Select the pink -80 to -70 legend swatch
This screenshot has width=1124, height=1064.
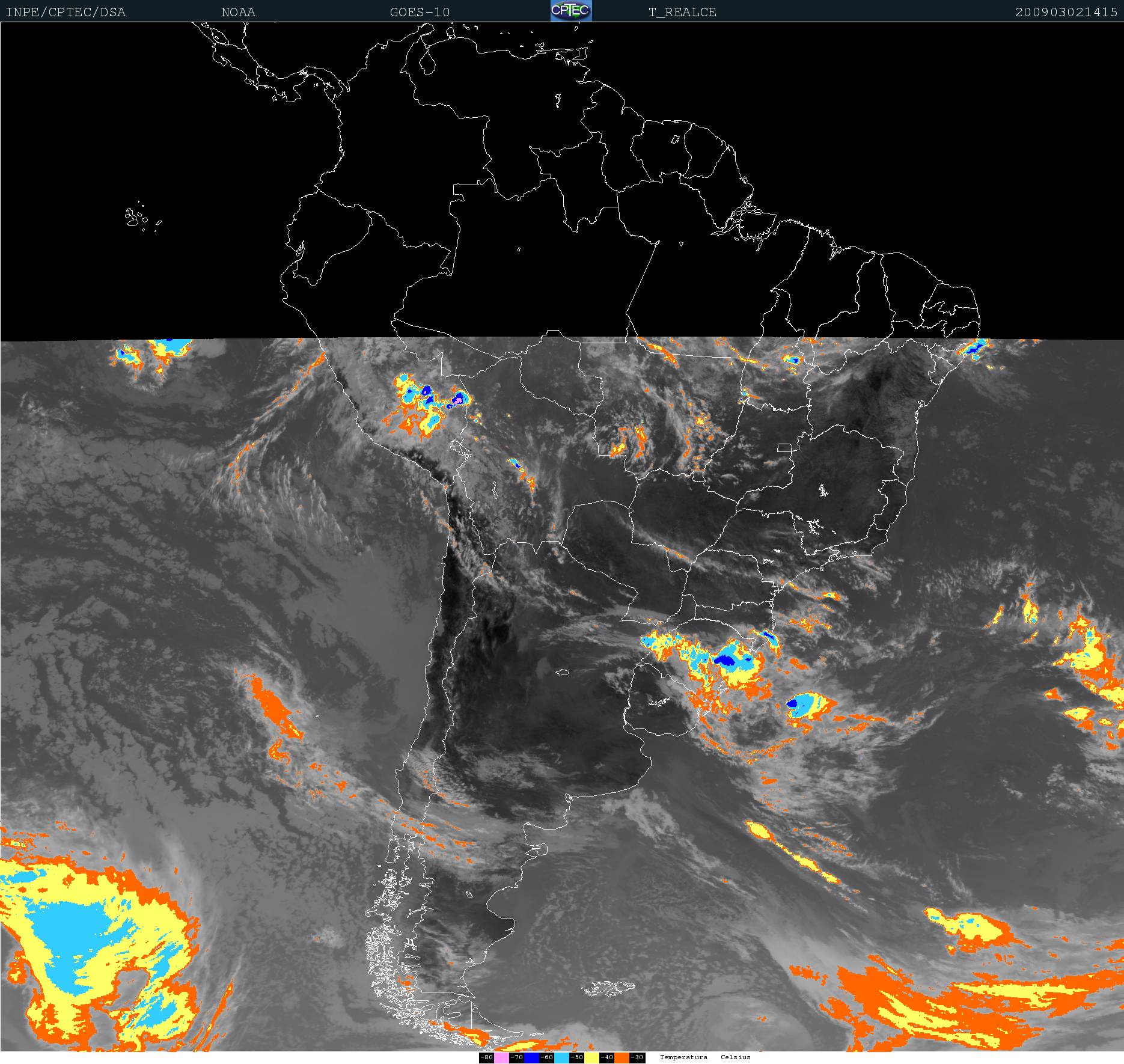501,1057
